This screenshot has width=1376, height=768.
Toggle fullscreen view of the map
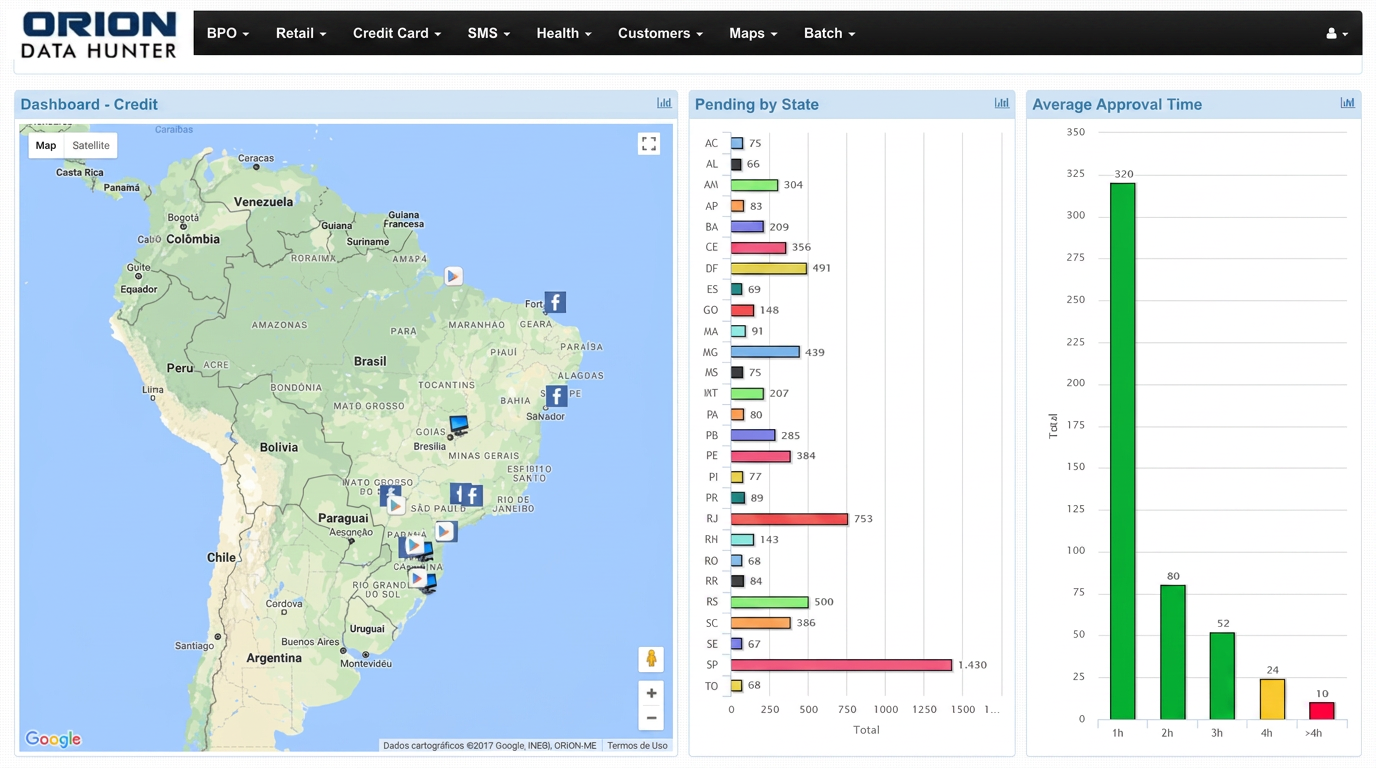pyautogui.click(x=649, y=144)
